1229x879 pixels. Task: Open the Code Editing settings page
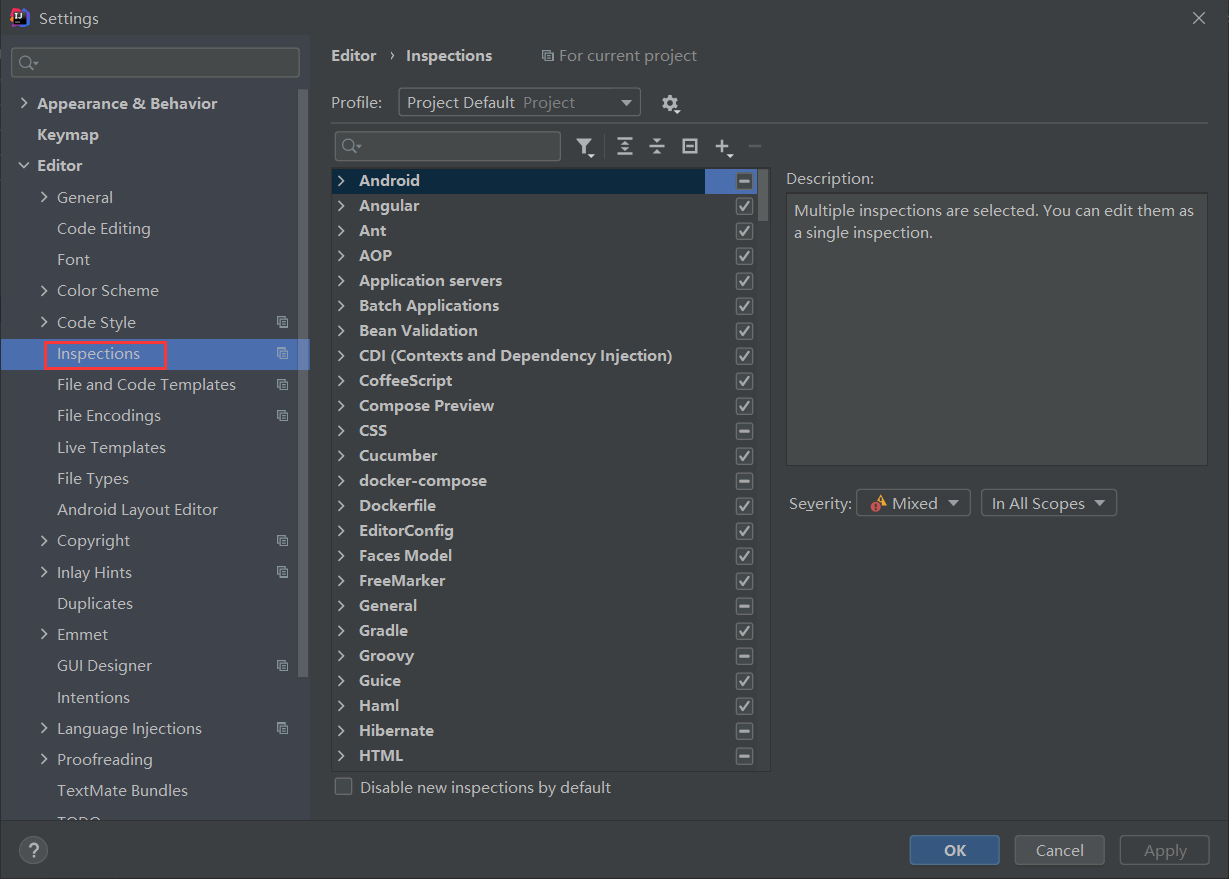104,228
